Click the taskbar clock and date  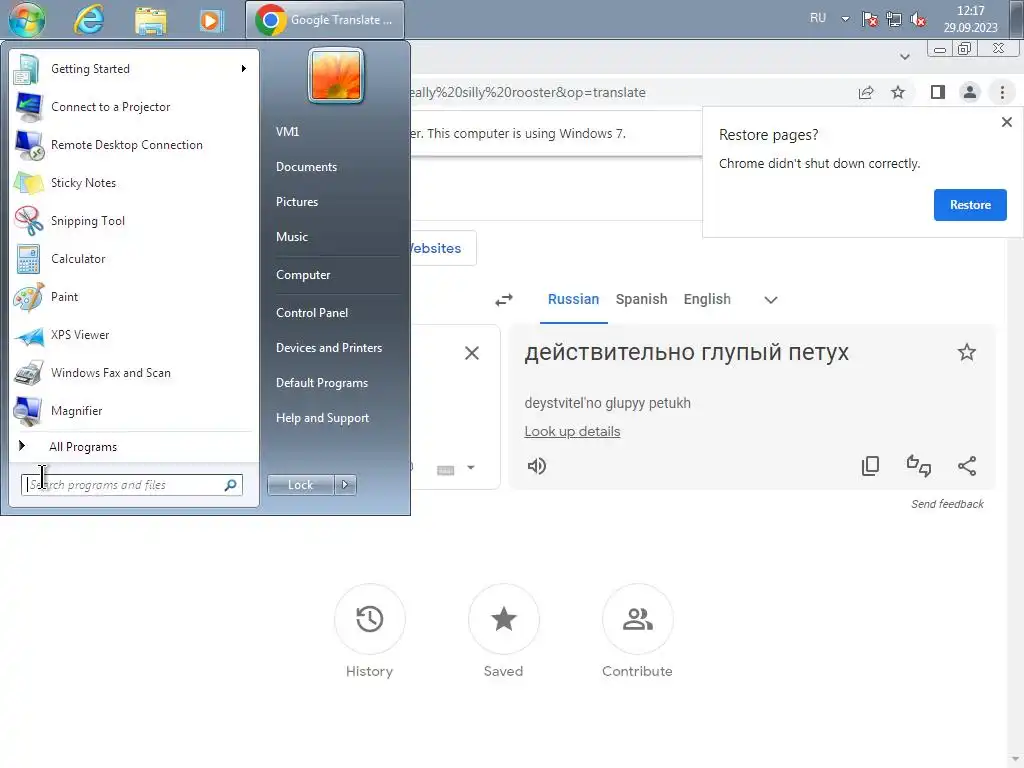[970, 19]
